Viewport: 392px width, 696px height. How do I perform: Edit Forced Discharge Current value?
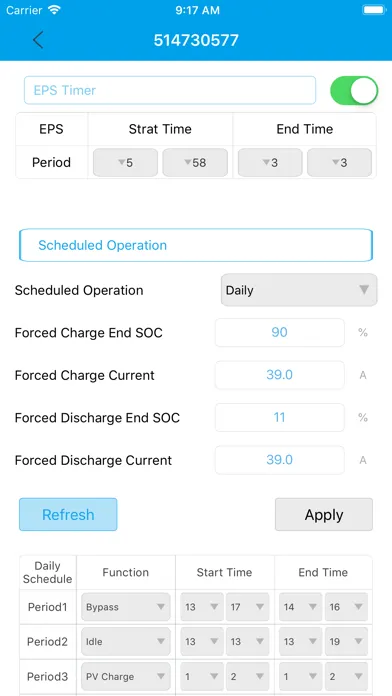(280, 460)
